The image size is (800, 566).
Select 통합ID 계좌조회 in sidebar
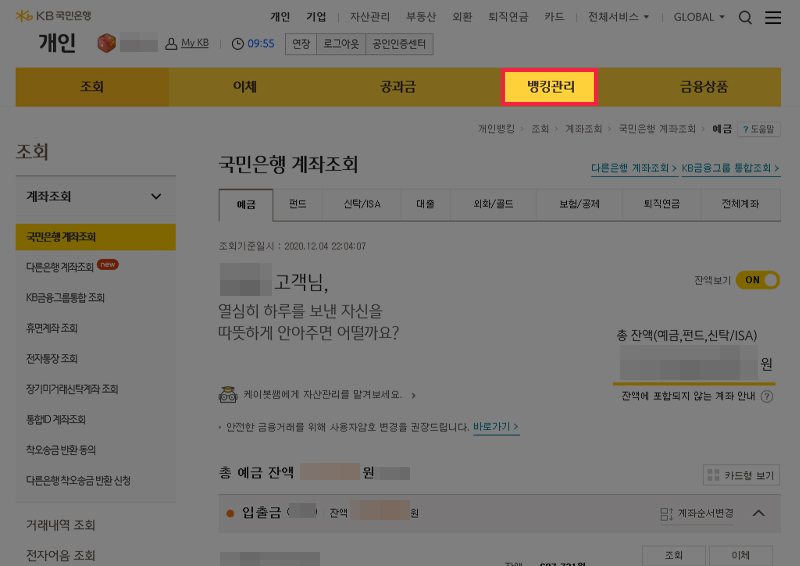tap(56, 420)
